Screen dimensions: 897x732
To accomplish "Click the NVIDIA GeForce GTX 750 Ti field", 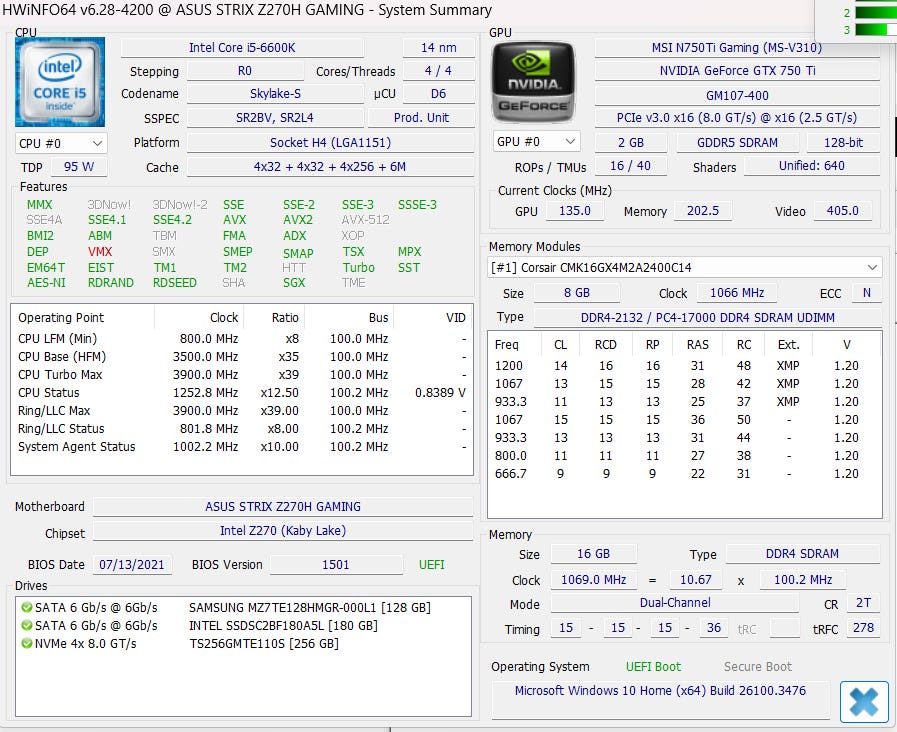I will pyautogui.click(x=737, y=71).
